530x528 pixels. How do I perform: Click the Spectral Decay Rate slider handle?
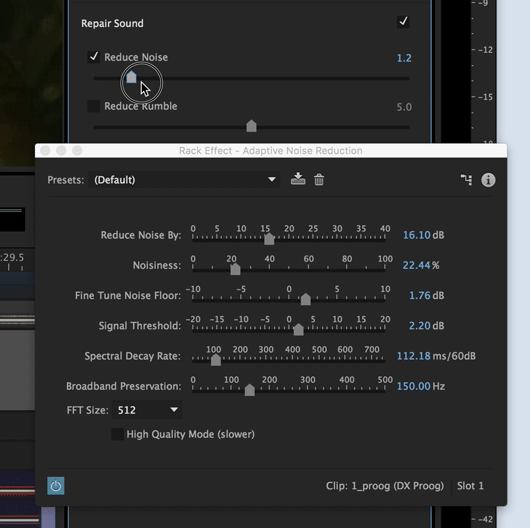216,360
